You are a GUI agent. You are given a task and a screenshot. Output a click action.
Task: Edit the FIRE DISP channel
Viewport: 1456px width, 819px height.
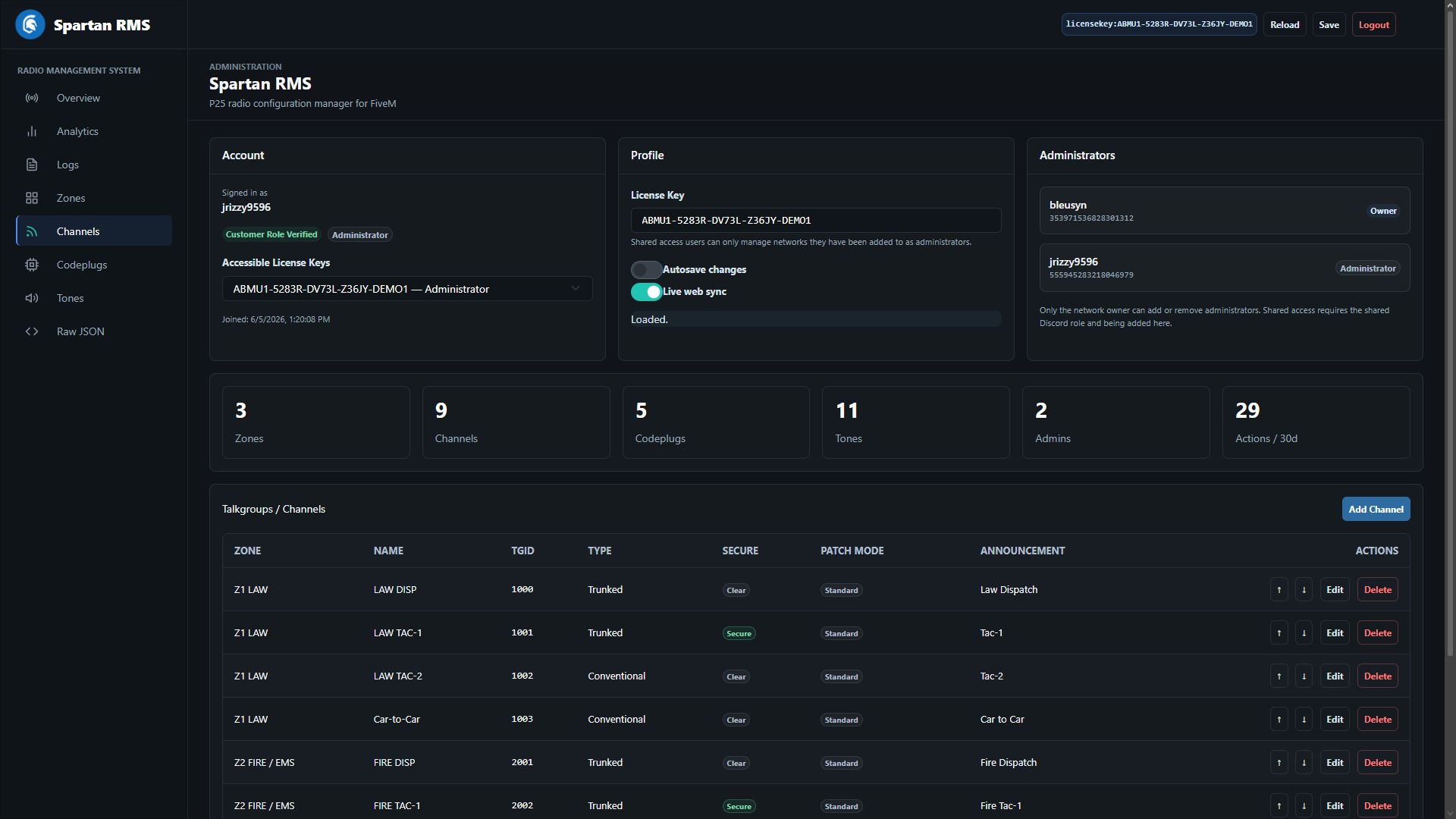1335,763
